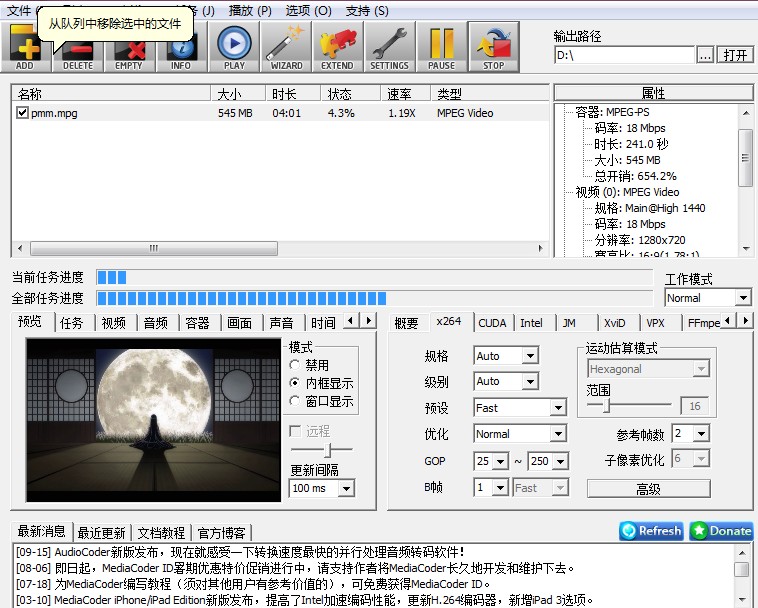This screenshot has width=758, height=608.
Task: Click the preview update interval slider
Action: pyautogui.click(x=322, y=449)
